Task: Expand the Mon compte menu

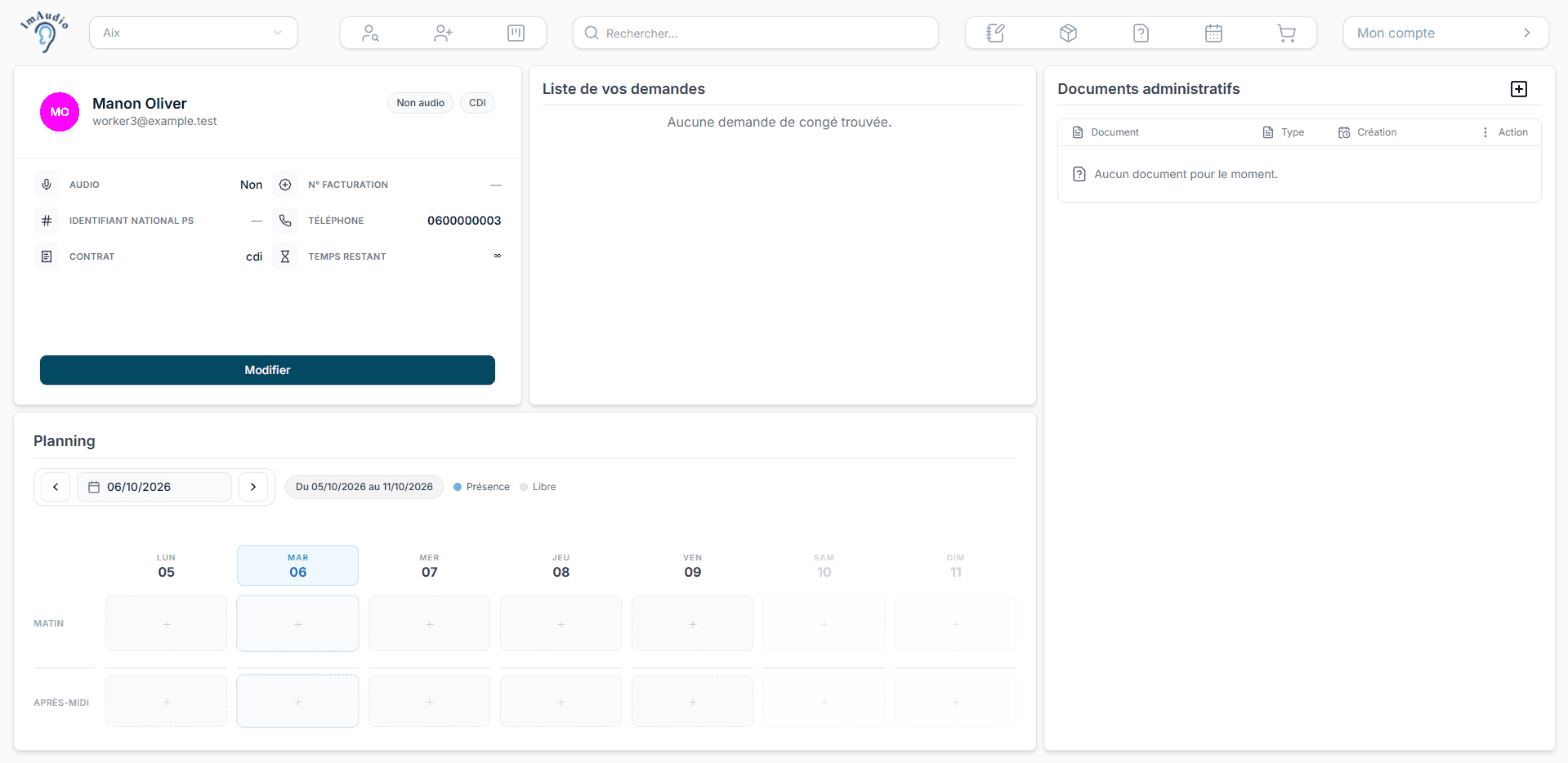Action: pos(1445,33)
